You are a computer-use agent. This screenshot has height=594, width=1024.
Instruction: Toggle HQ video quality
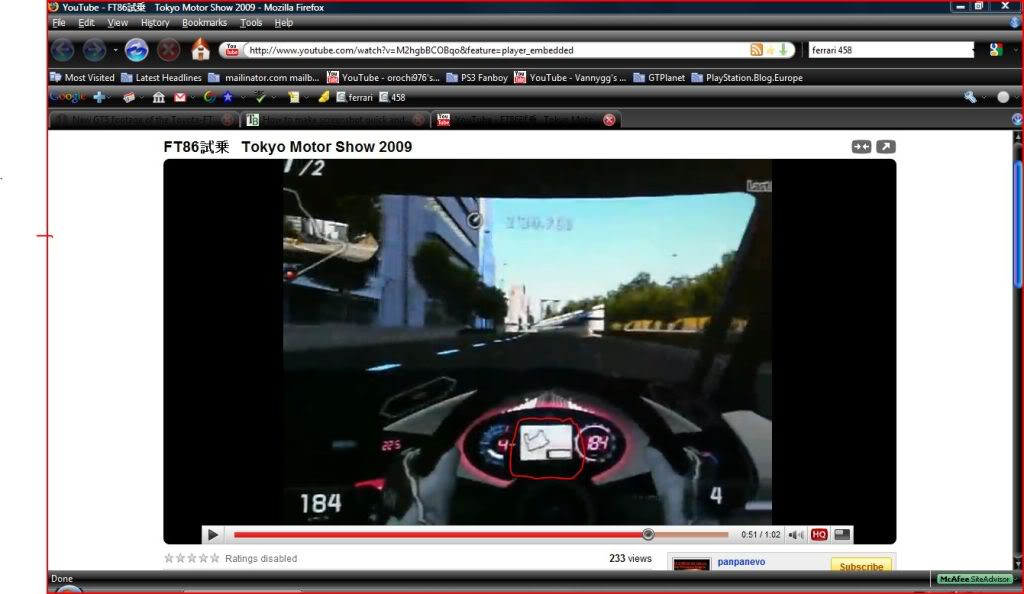point(819,535)
